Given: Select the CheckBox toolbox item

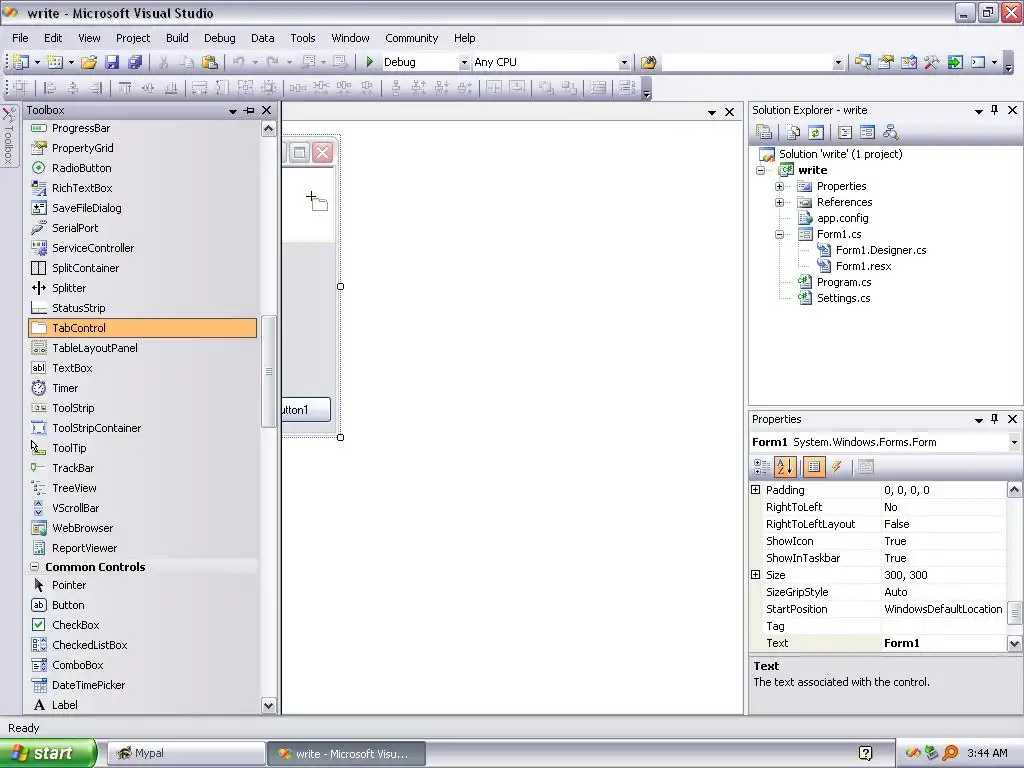Looking at the screenshot, I should (142, 625).
